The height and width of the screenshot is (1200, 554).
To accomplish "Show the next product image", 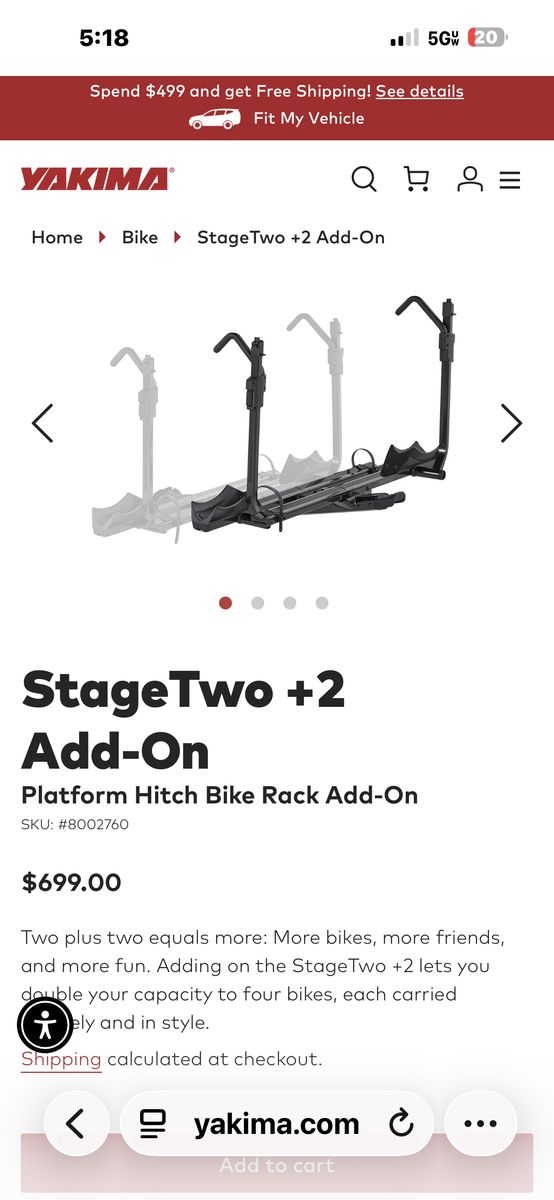I will pos(511,423).
